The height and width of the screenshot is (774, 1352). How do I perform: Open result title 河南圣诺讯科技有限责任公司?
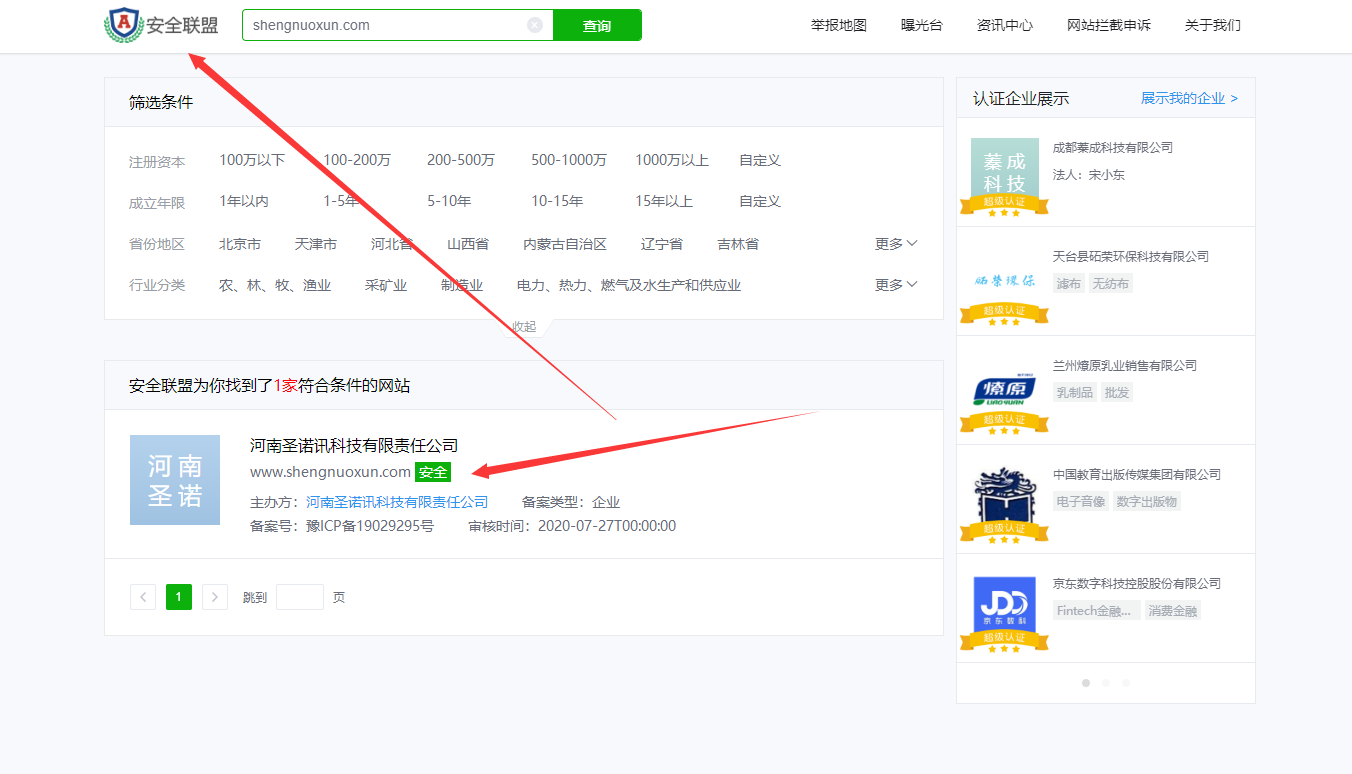coord(354,445)
